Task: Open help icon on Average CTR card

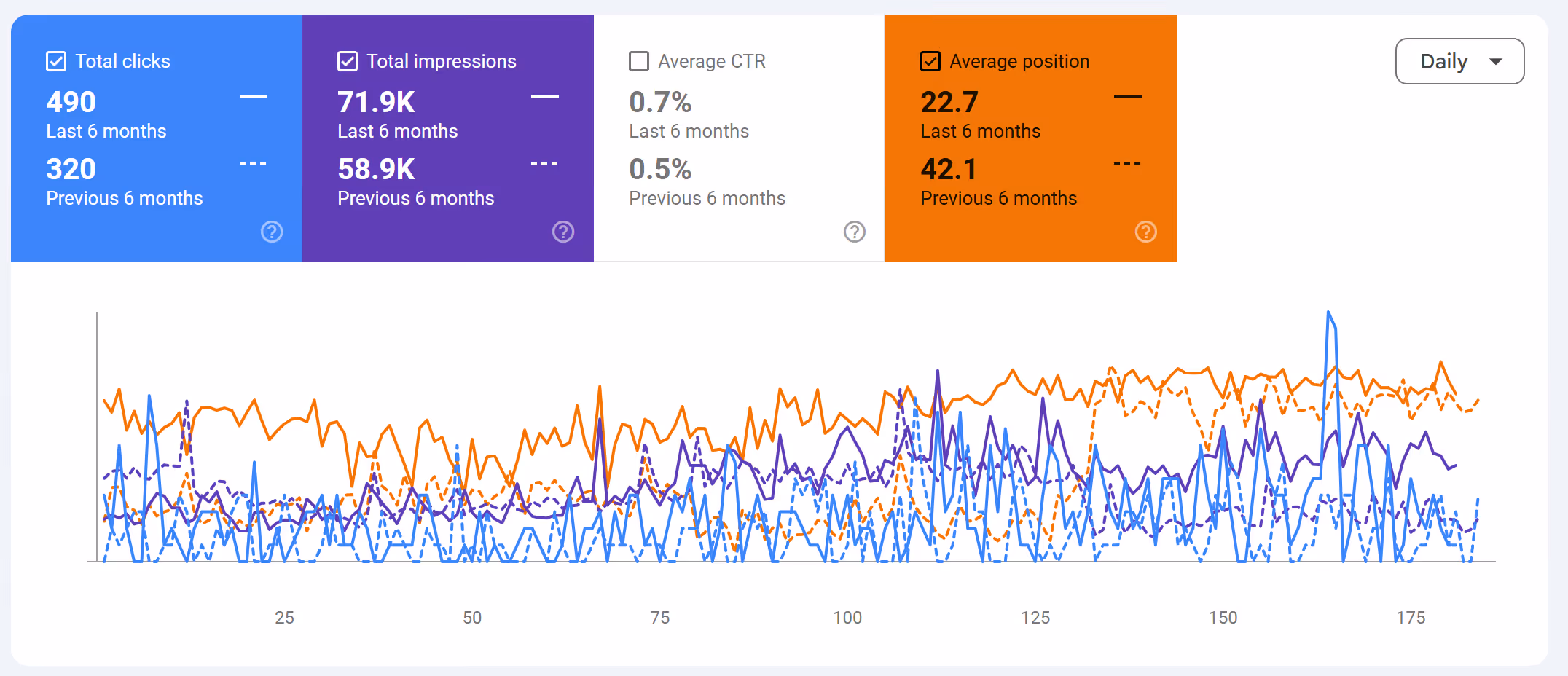Action: (855, 232)
